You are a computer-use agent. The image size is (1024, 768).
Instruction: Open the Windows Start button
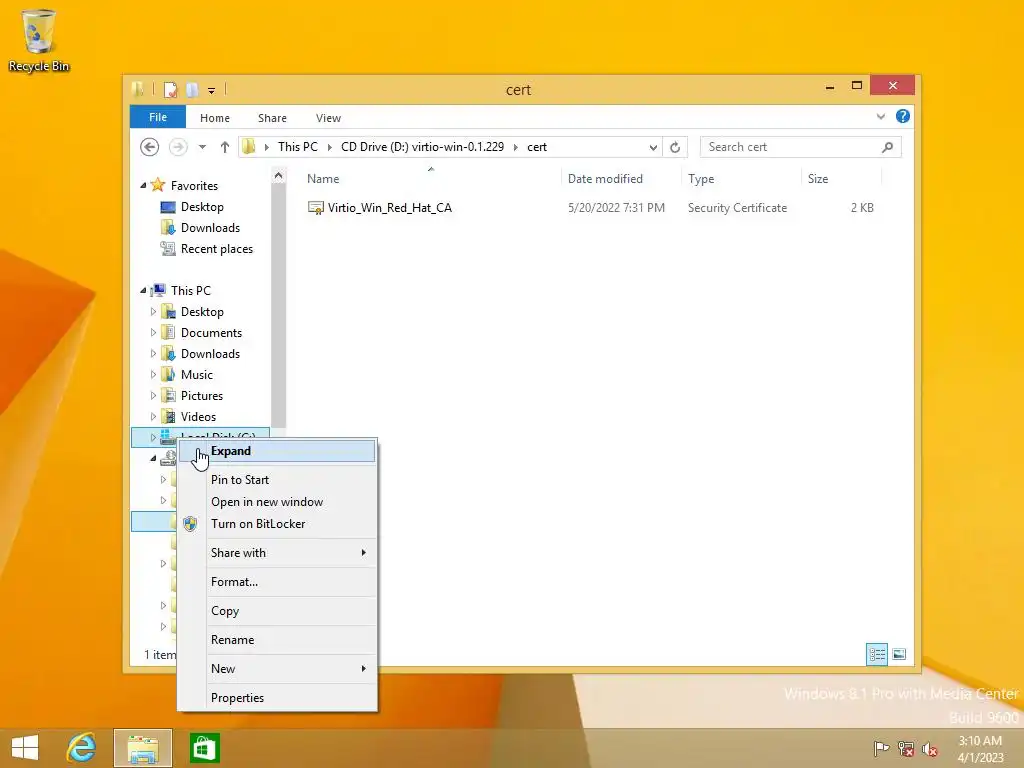[25, 748]
